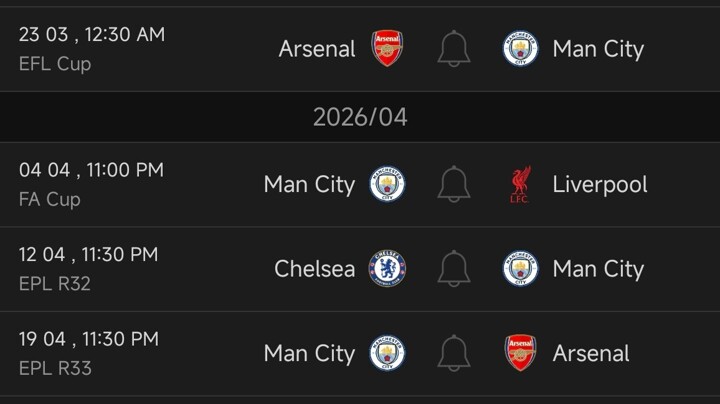This screenshot has height=404, width=720.
Task: Click Arsenal crest in EPL R33 fixture
Action: tap(520, 353)
